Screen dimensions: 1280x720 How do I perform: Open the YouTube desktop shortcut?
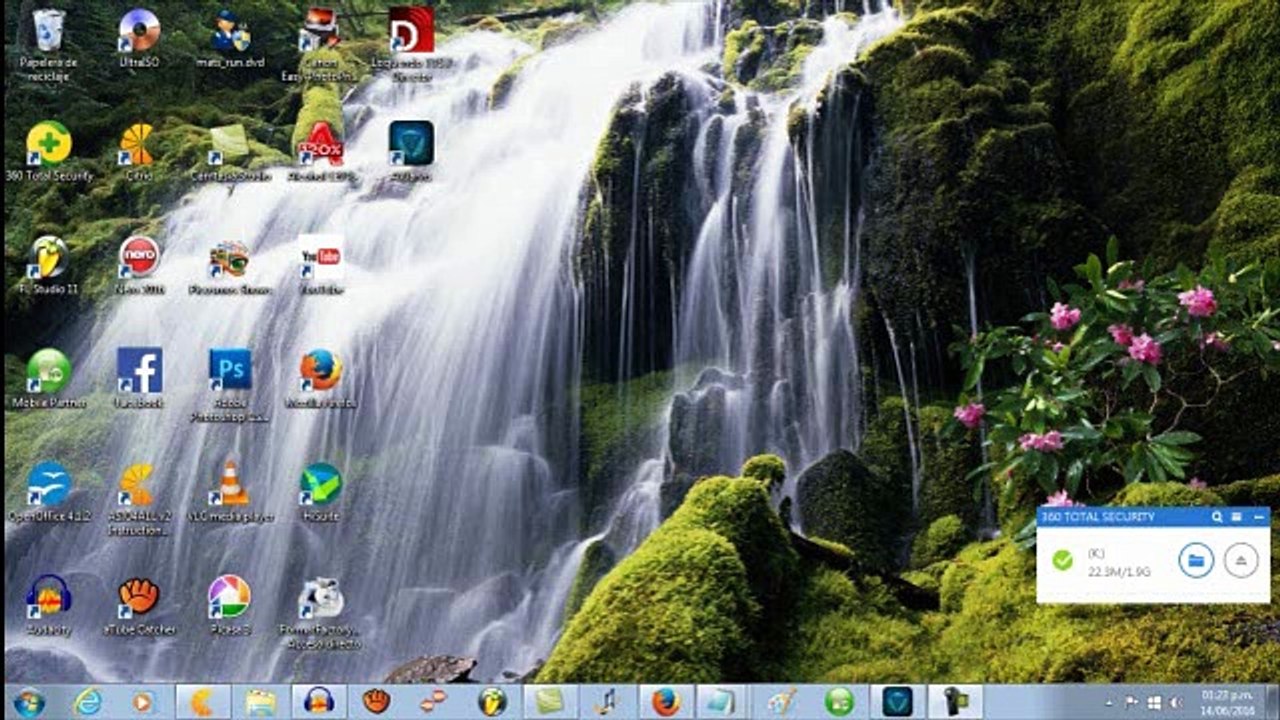click(320, 257)
